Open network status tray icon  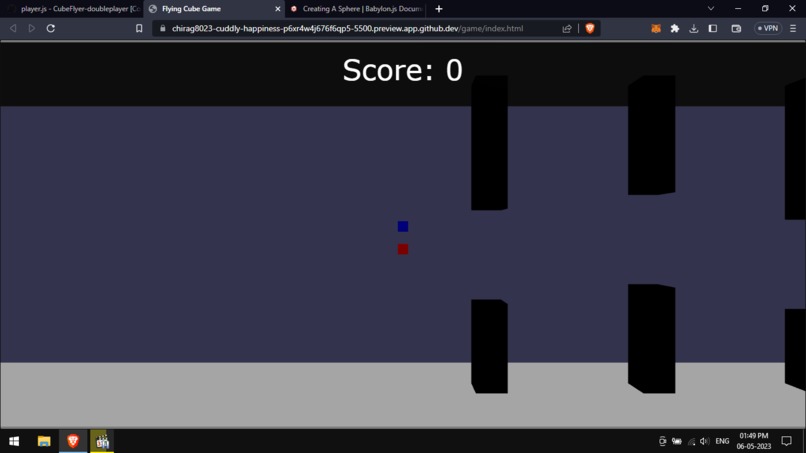tap(691, 441)
